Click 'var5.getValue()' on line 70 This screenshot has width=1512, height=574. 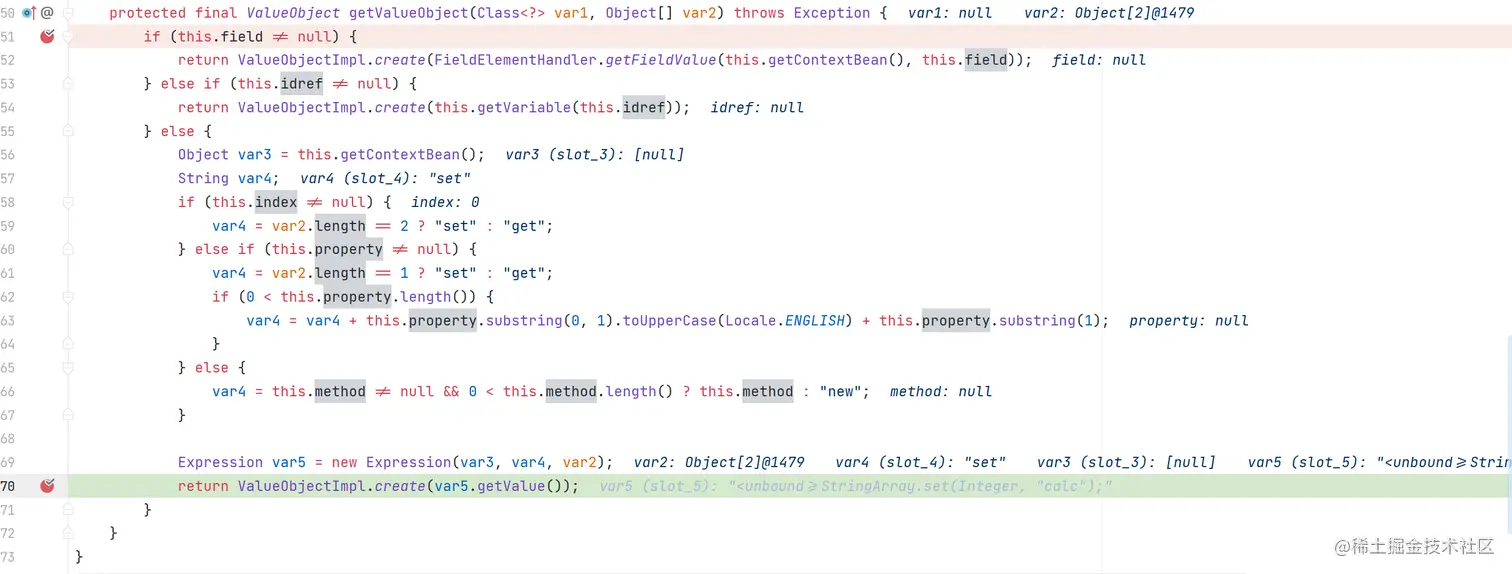click(501, 486)
